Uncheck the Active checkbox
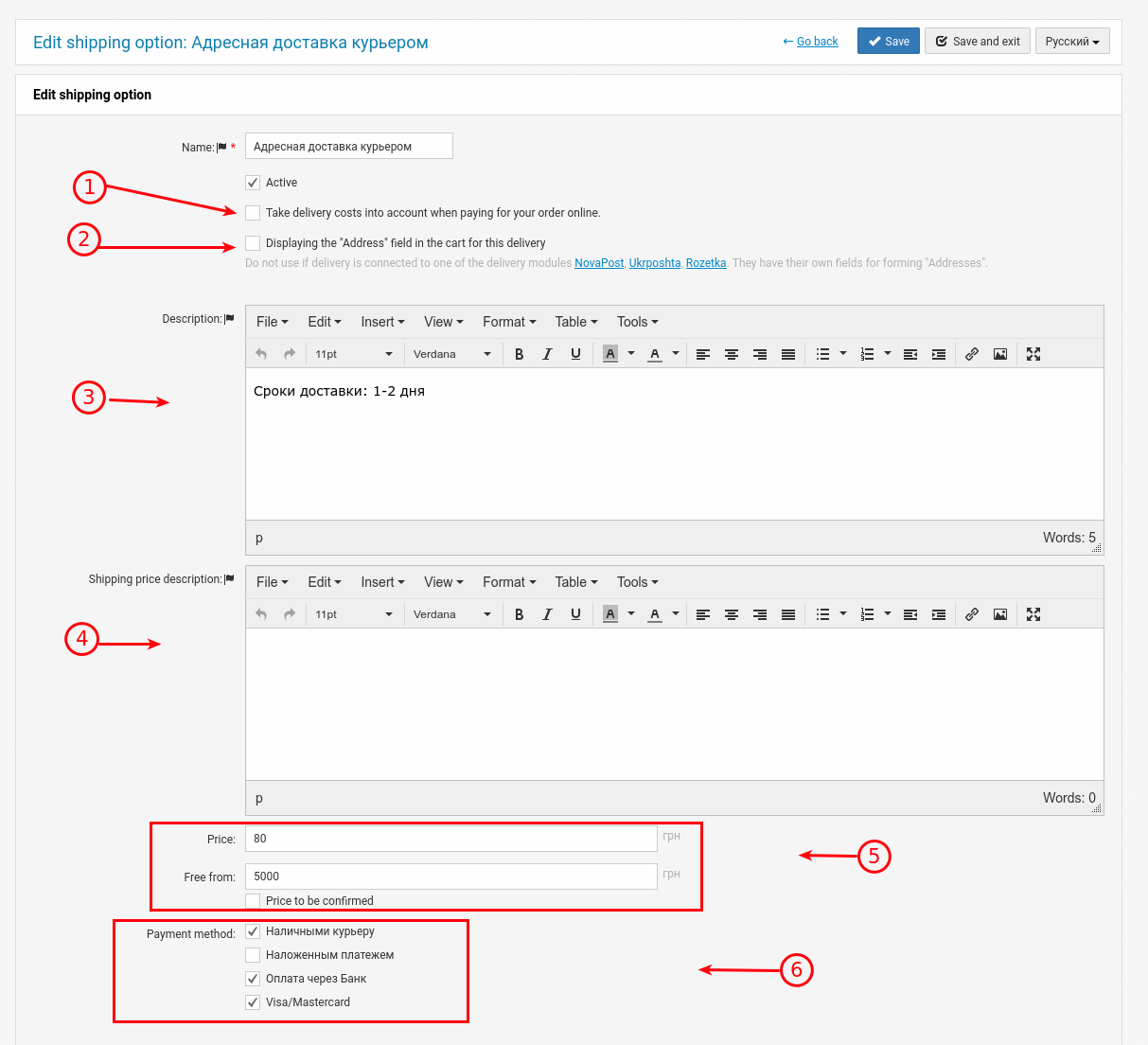Screen dimensions: 1148x1045 253,183
